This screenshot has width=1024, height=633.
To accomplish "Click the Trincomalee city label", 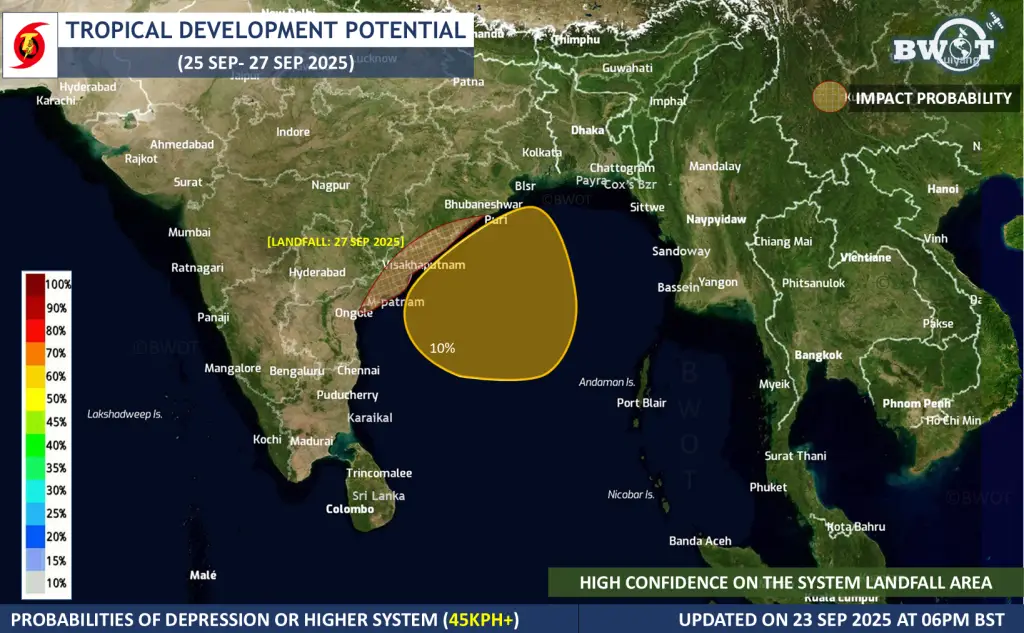I will pos(379,473).
